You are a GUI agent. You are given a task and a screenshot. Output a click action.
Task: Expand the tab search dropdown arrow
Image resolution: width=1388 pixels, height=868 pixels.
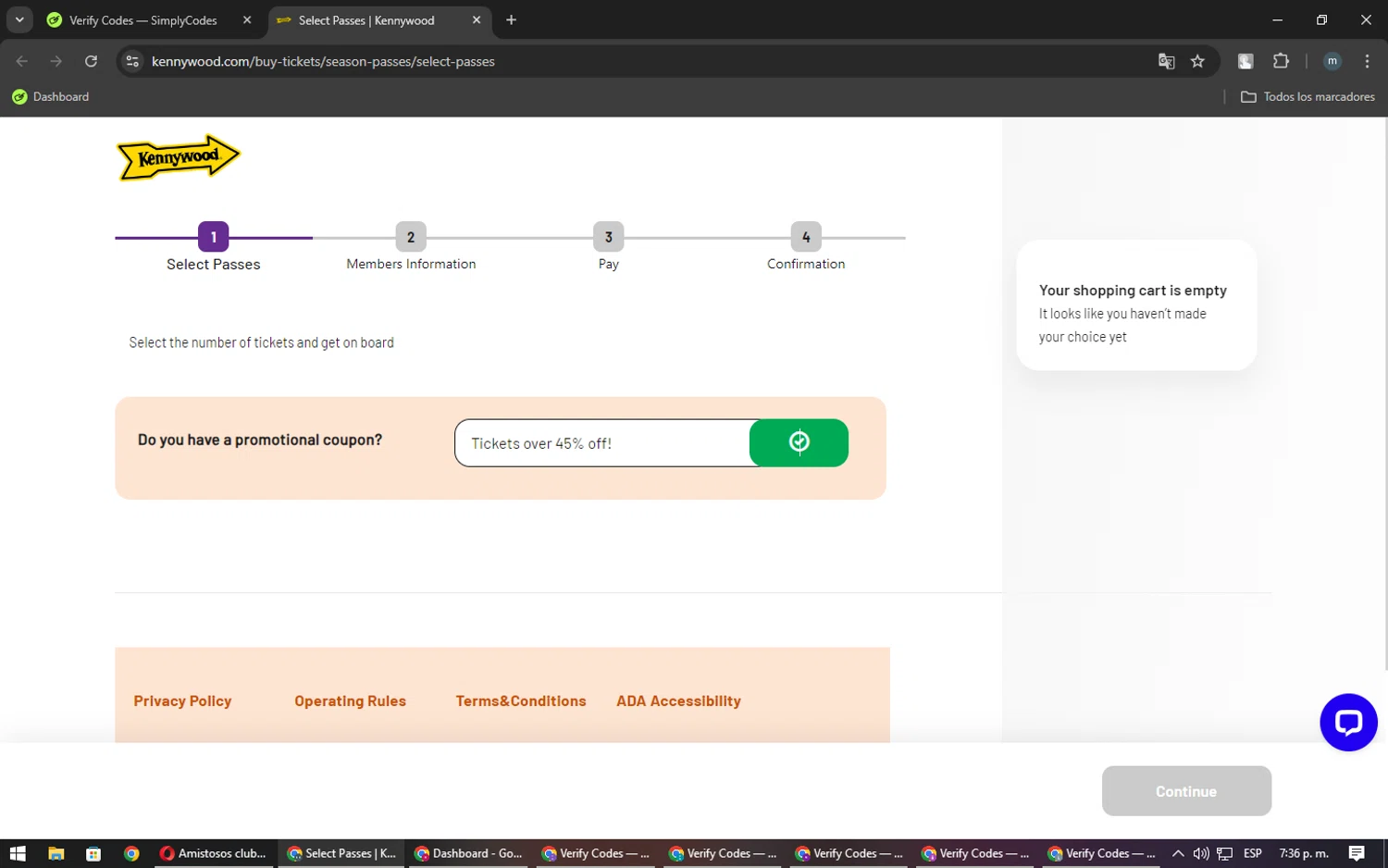coord(19,19)
